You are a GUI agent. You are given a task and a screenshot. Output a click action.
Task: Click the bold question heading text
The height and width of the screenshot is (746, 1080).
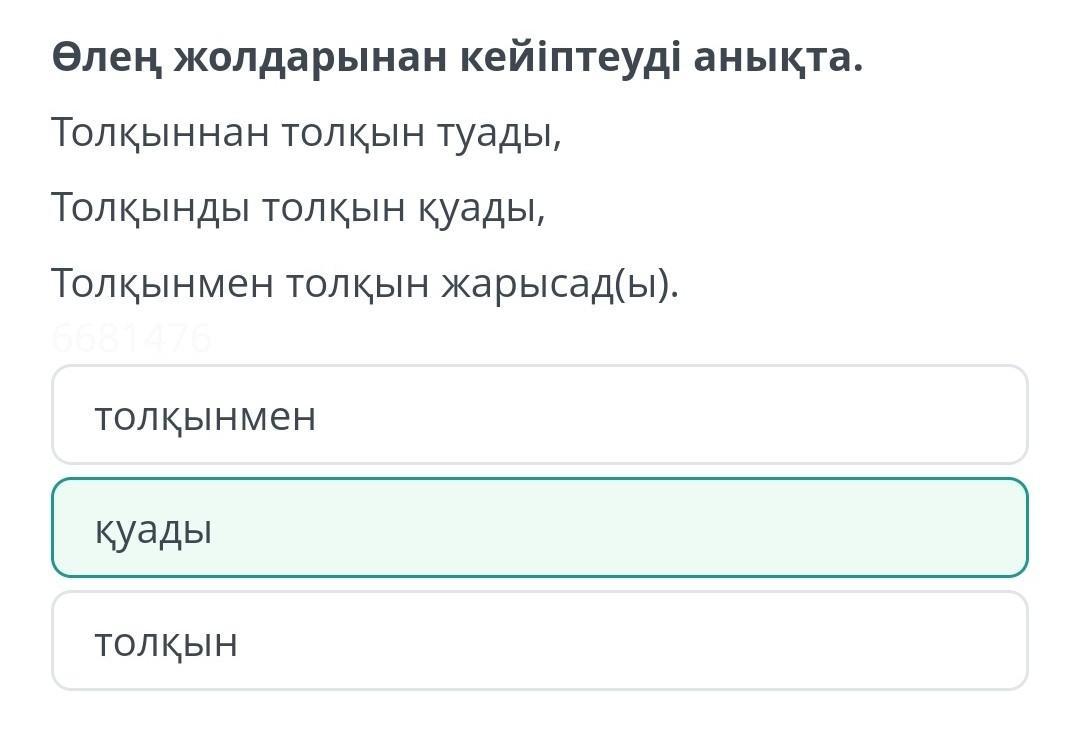[x=457, y=59]
